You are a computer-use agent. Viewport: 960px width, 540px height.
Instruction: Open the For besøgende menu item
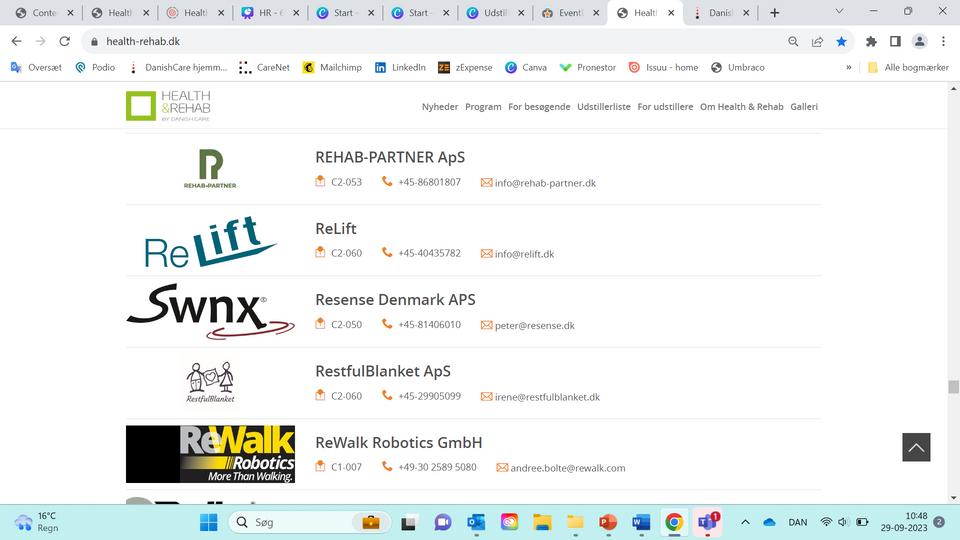coord(539,107)
